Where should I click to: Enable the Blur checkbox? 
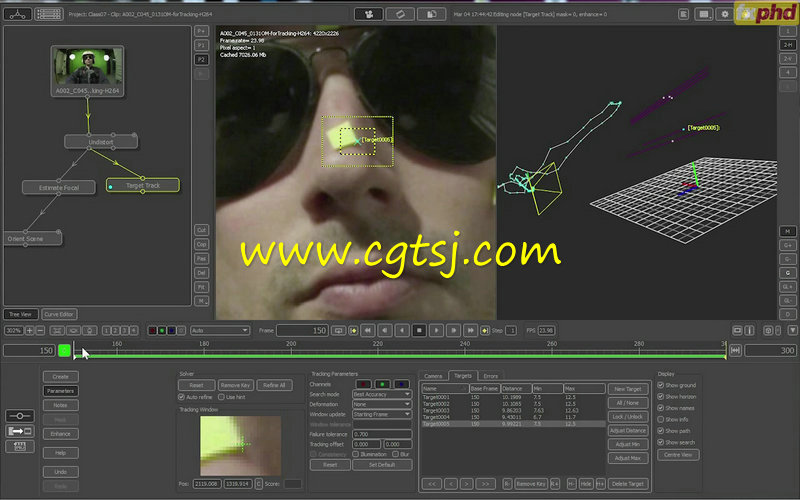pos(395,454)
